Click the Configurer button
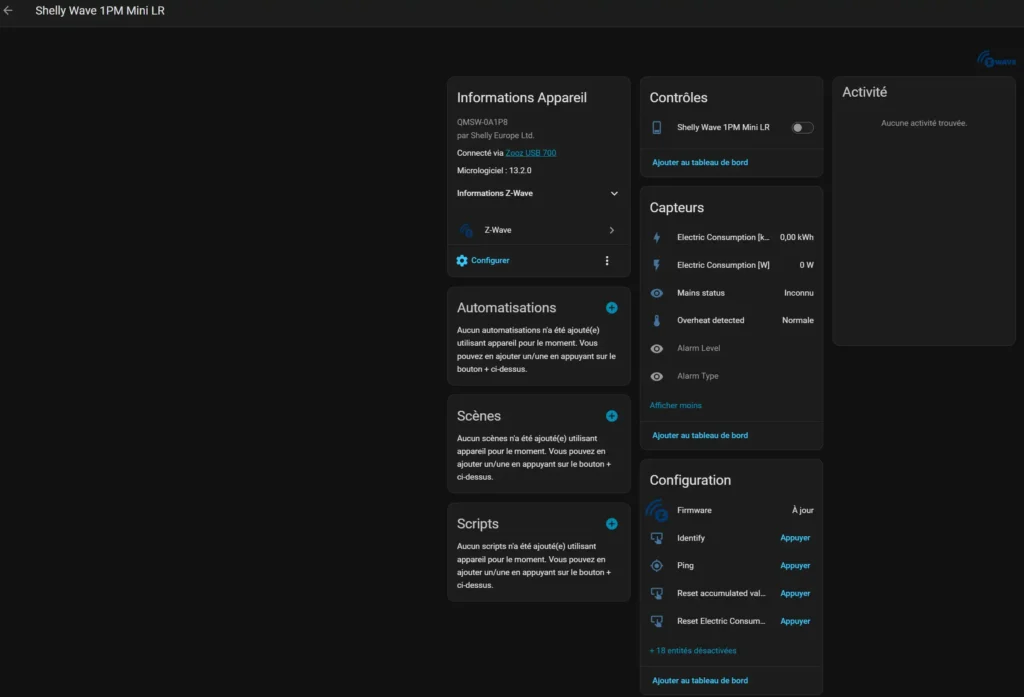This screenshot has width=1024, height=697. point(483,261)
